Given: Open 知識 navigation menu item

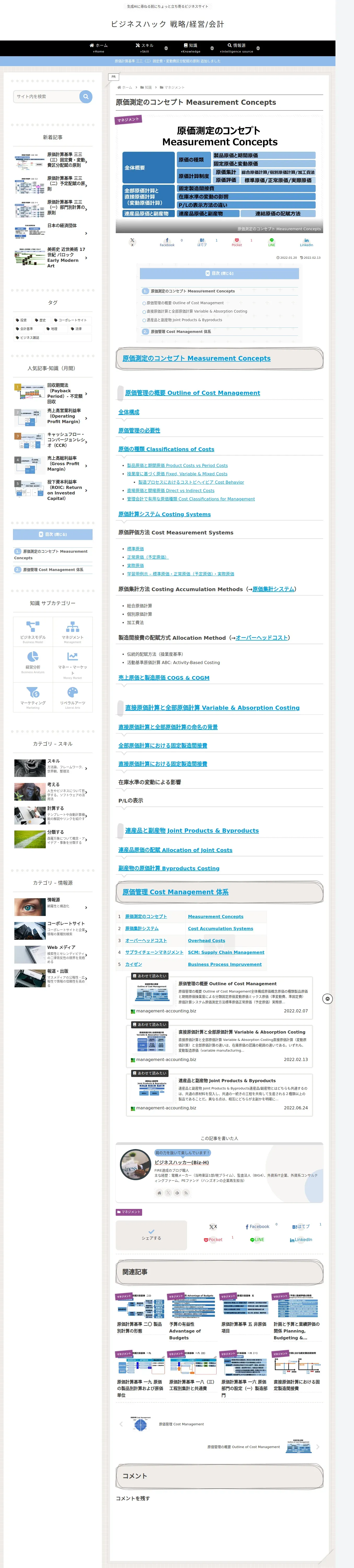Looking at the screenshot, I should pyautogui.click(x=190, y=48).
